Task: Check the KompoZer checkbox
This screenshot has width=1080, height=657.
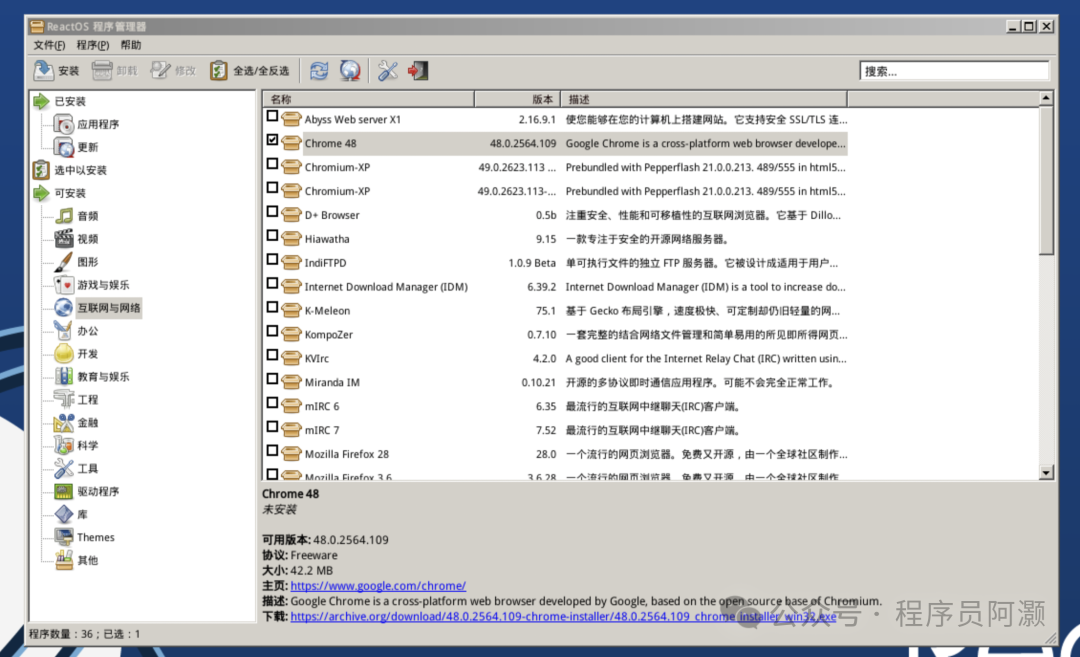Action: pos(273,331)
